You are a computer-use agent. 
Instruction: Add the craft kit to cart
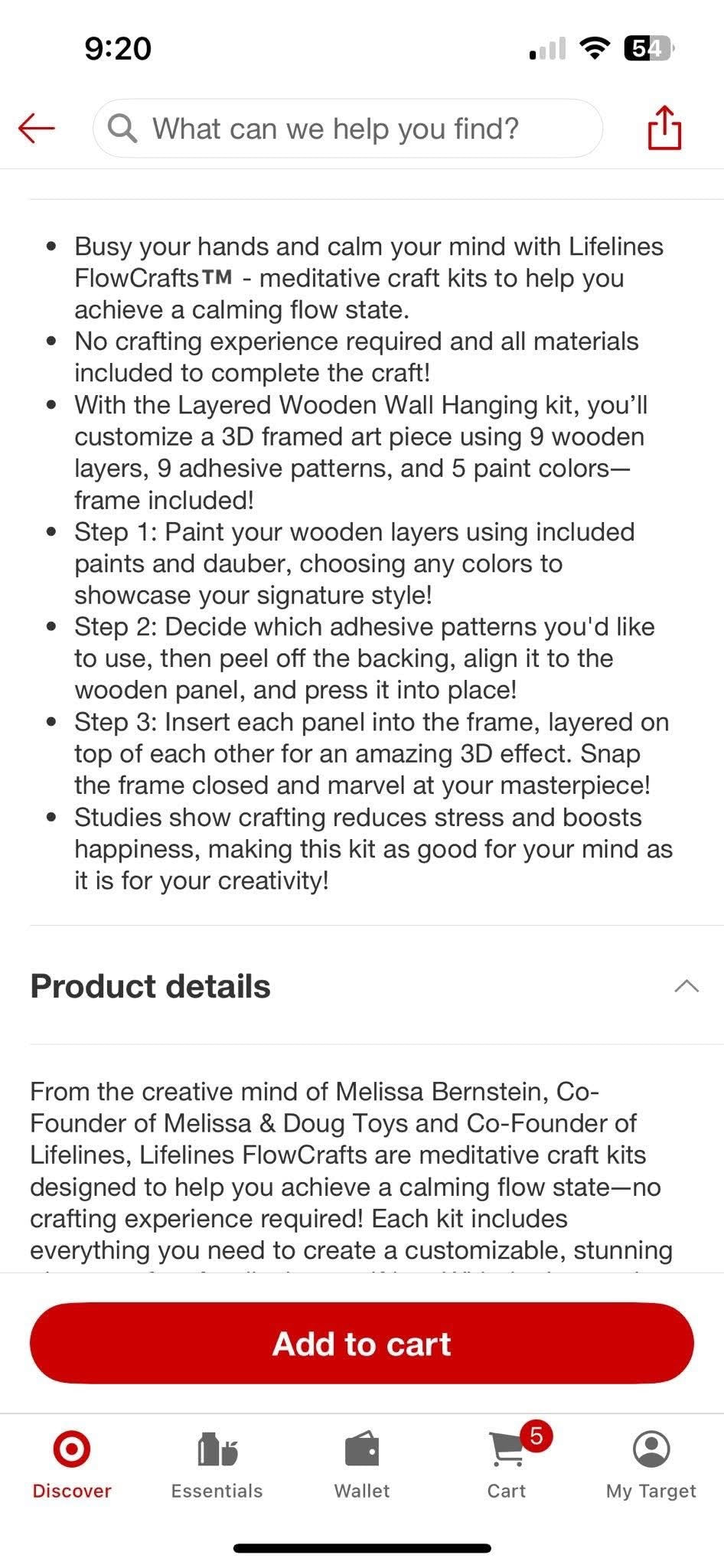click(x=362, y=1344)
